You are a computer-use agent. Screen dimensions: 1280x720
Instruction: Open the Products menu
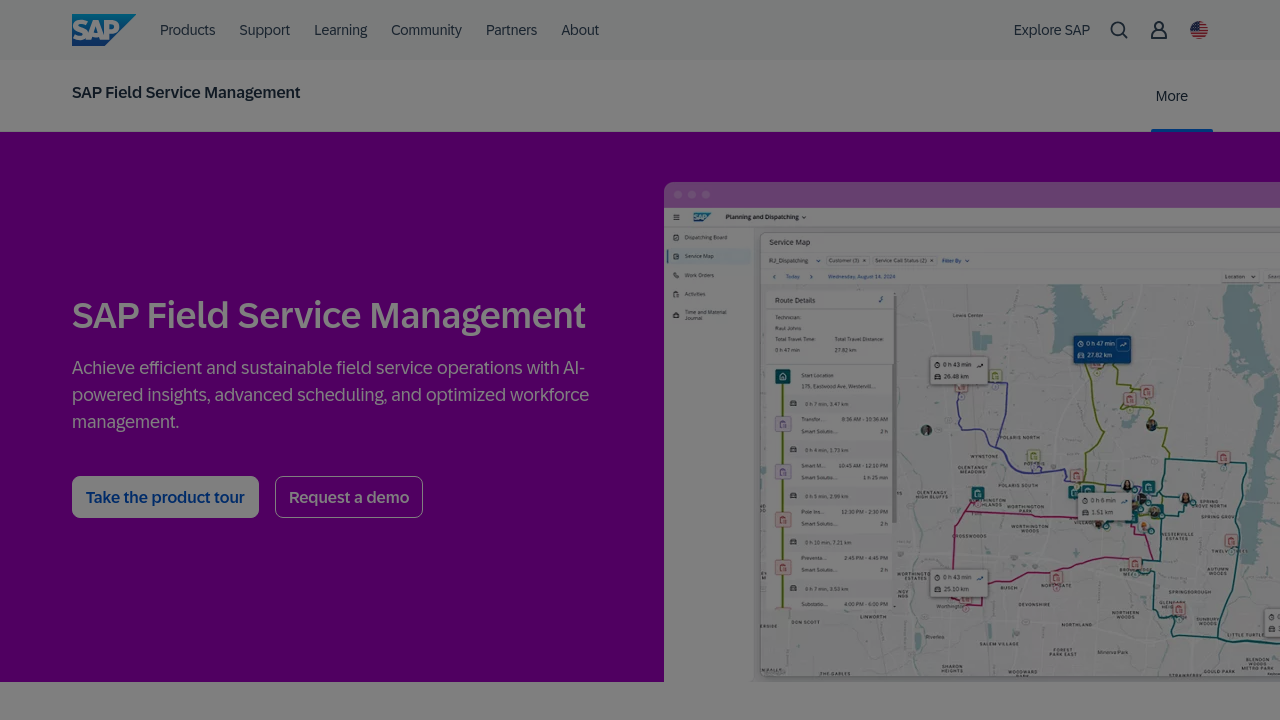(187, 30)
